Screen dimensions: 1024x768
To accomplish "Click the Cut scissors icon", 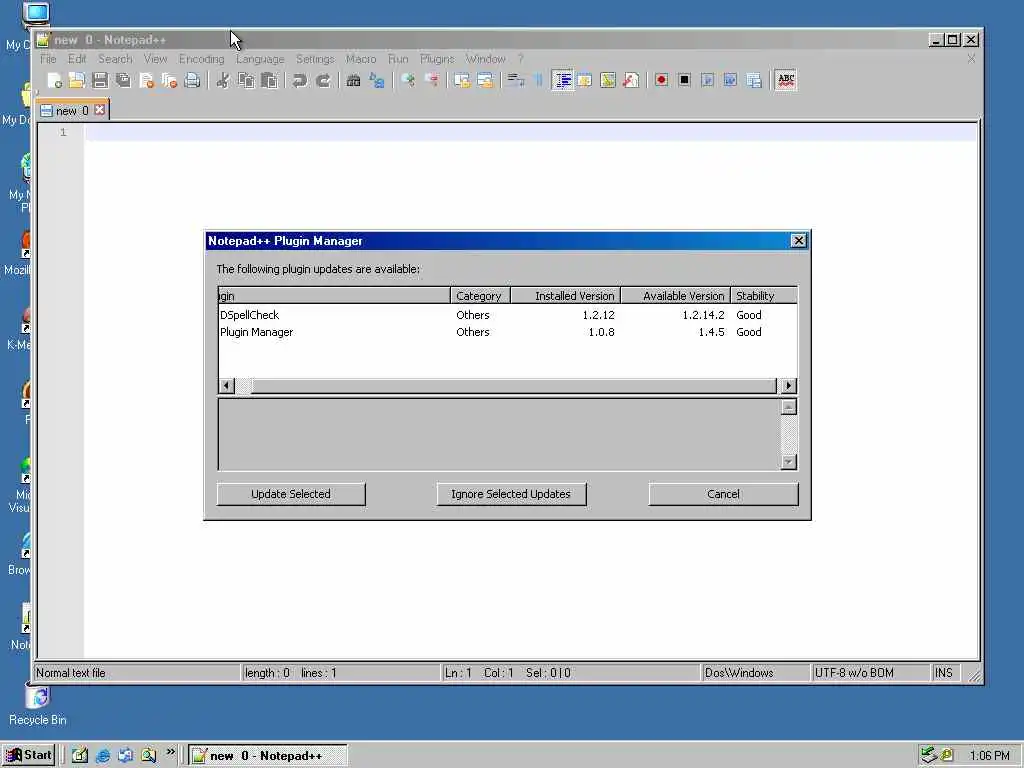I will pyautogui.click(x=223, y=80).
